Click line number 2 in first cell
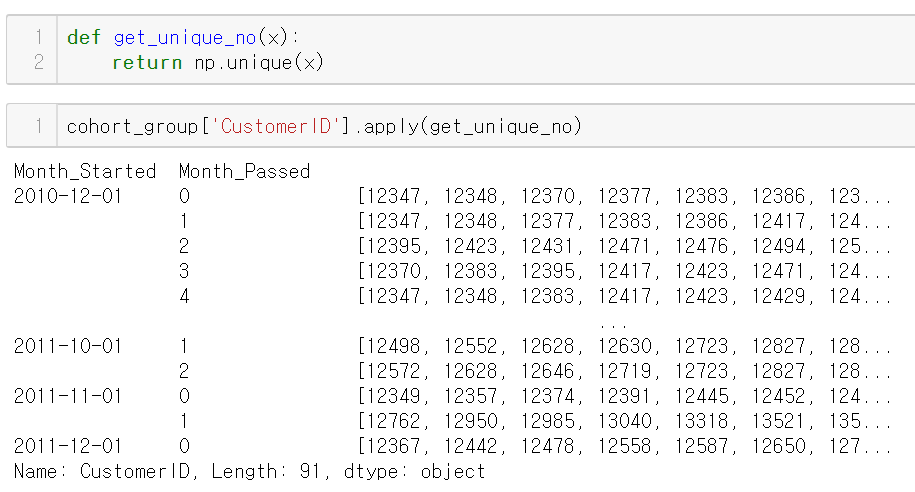 (x=39, y=62)
